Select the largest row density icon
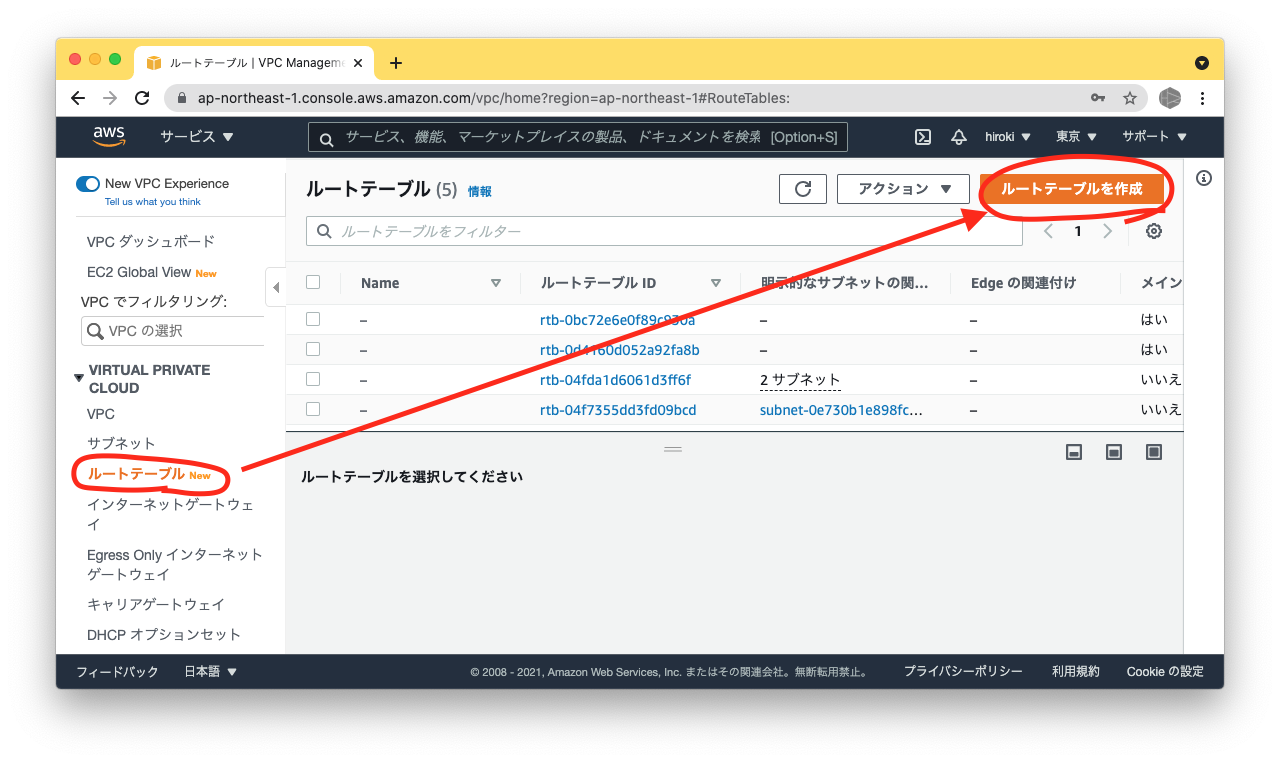This screenshot has height=763, width=1280. click(x=1153, y=451)
